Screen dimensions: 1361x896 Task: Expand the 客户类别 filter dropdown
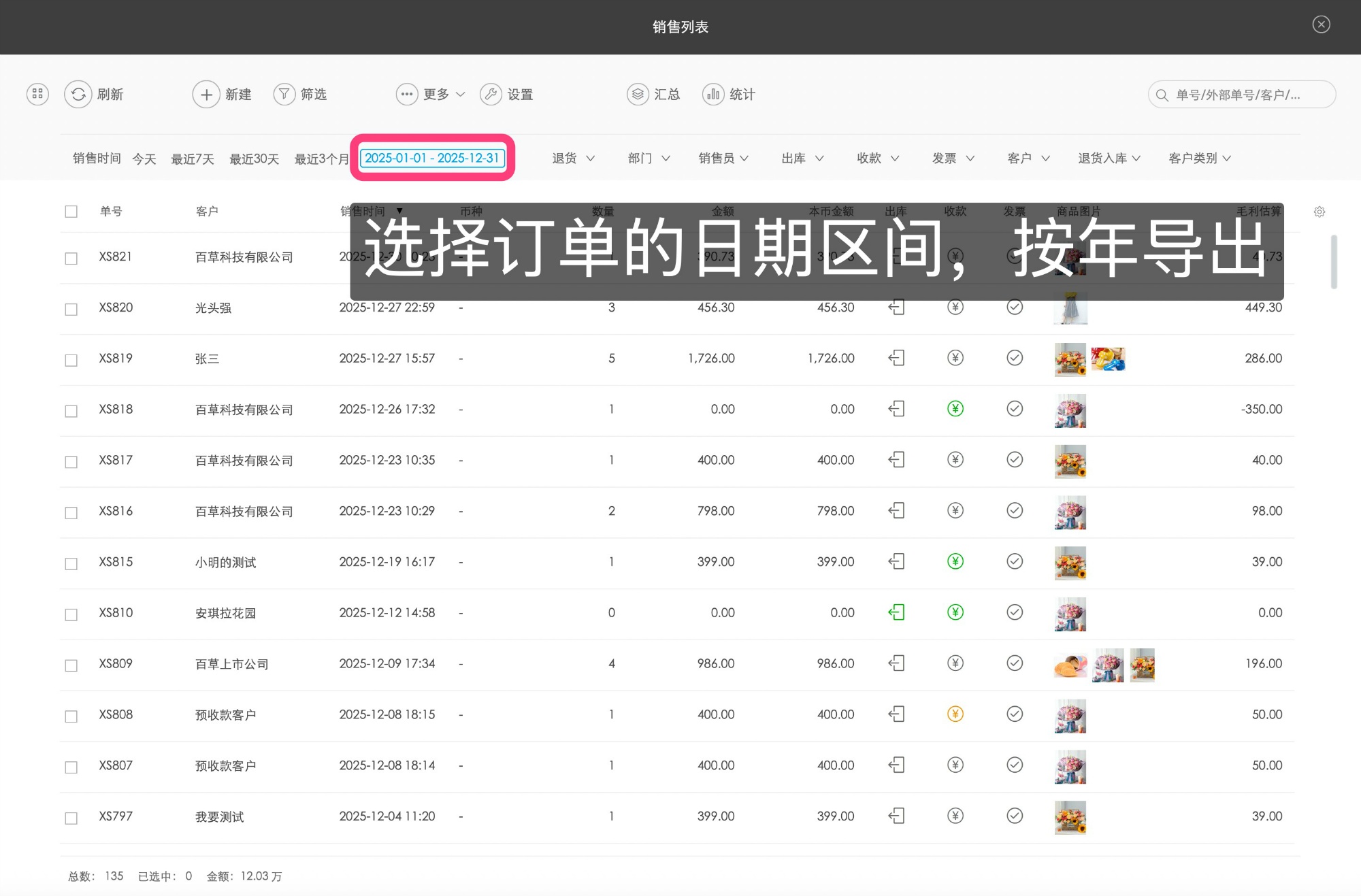click(x=1200, y=159)
